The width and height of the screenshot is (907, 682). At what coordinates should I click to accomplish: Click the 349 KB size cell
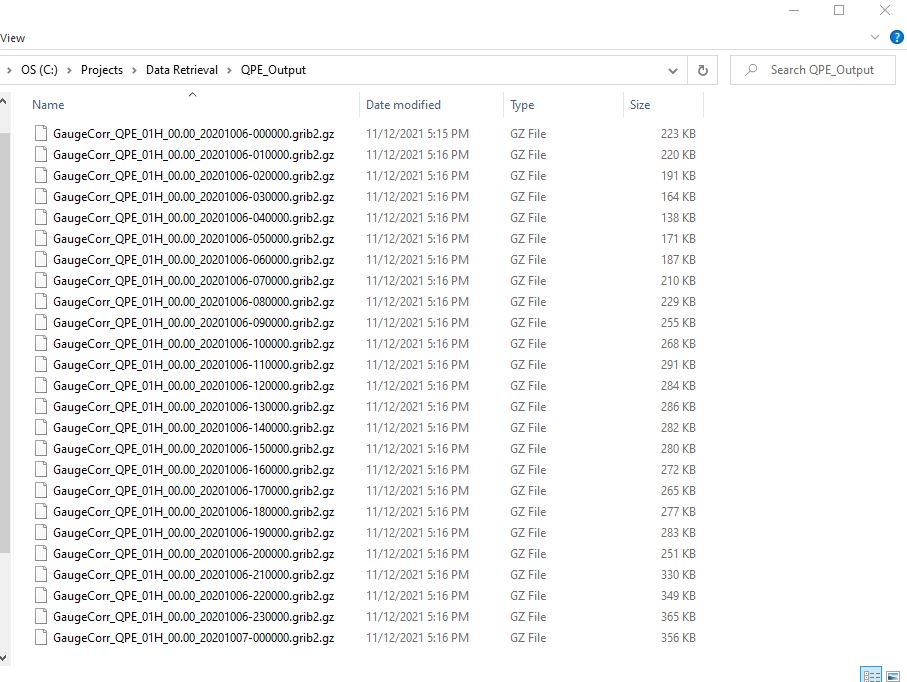tap(678, 596)
